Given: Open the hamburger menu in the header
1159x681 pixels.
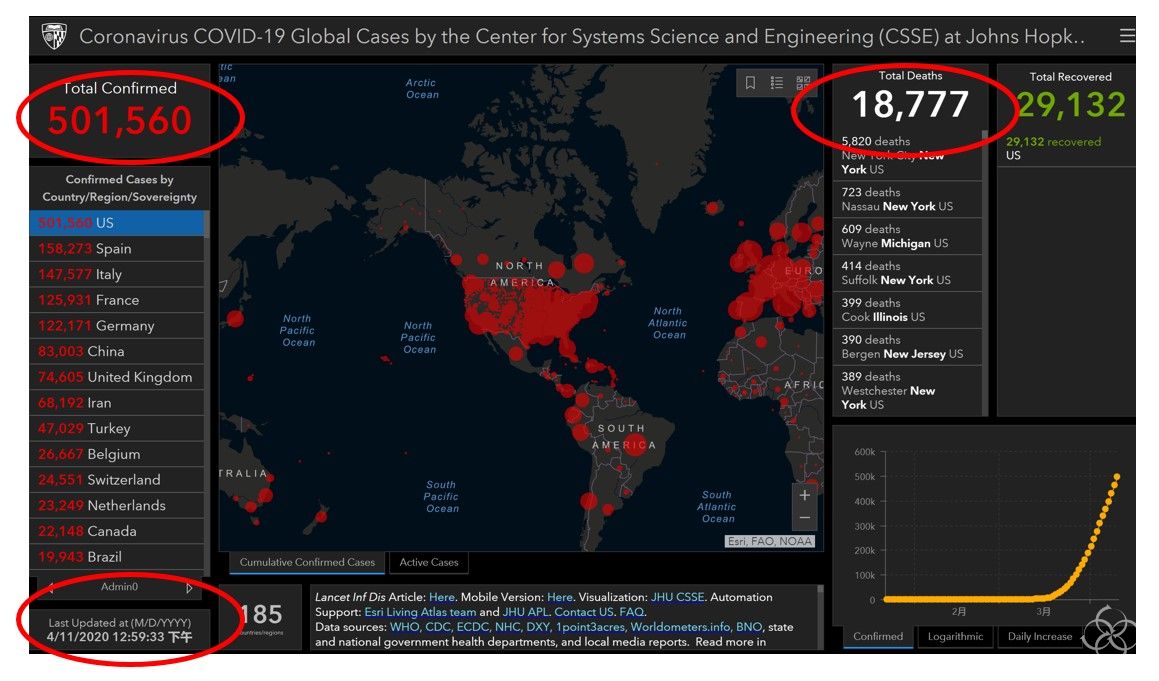Looking at the screenshot, I should coord(1126,35).
